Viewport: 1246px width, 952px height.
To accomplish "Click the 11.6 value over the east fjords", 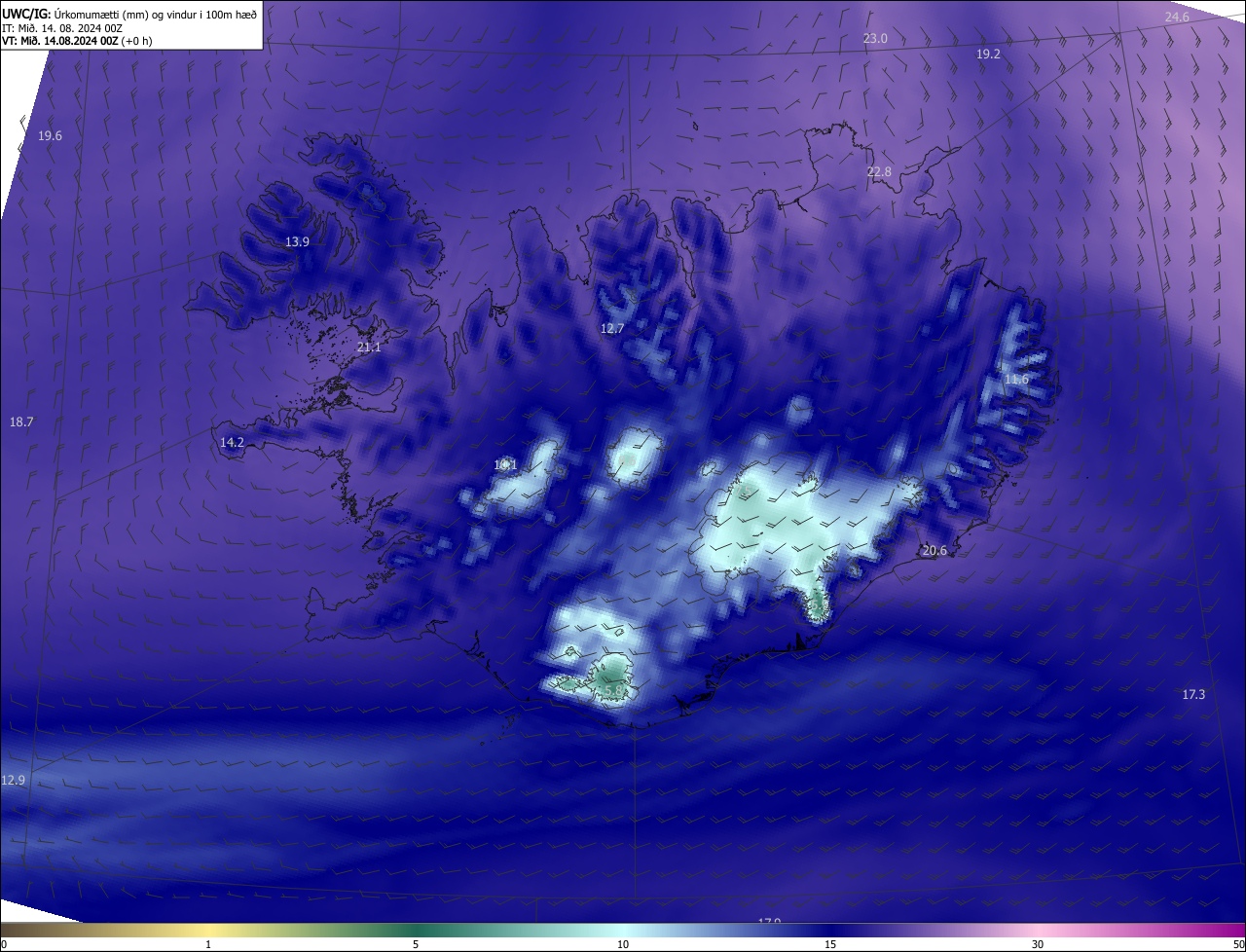I will [1016, 379].
